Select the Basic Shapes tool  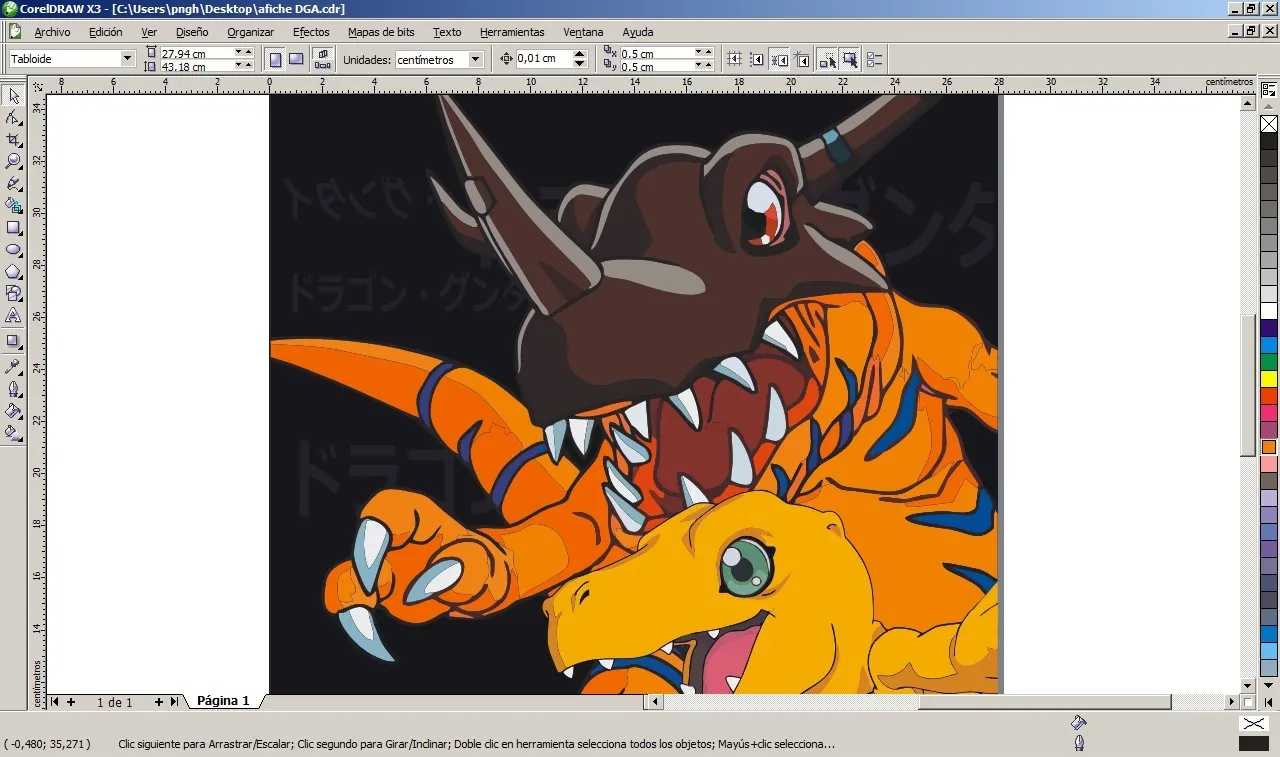pos(13,293)
